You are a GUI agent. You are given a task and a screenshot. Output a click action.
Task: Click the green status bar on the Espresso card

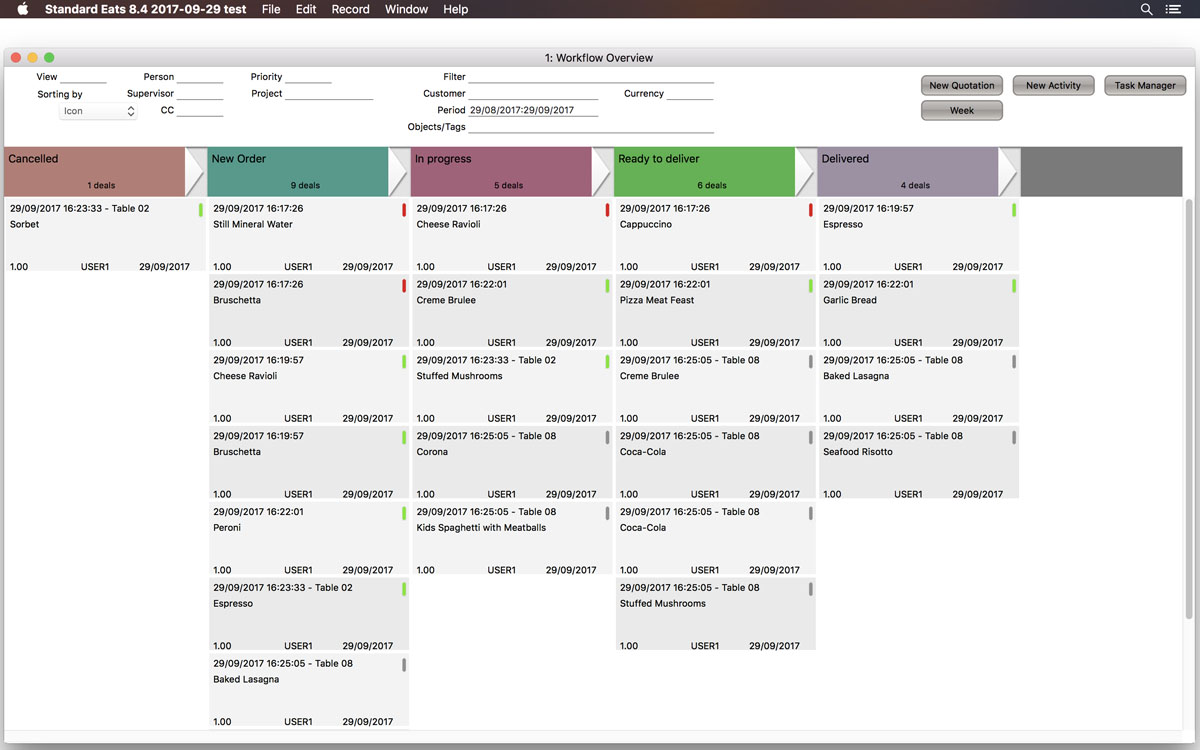coord(1012,210)
